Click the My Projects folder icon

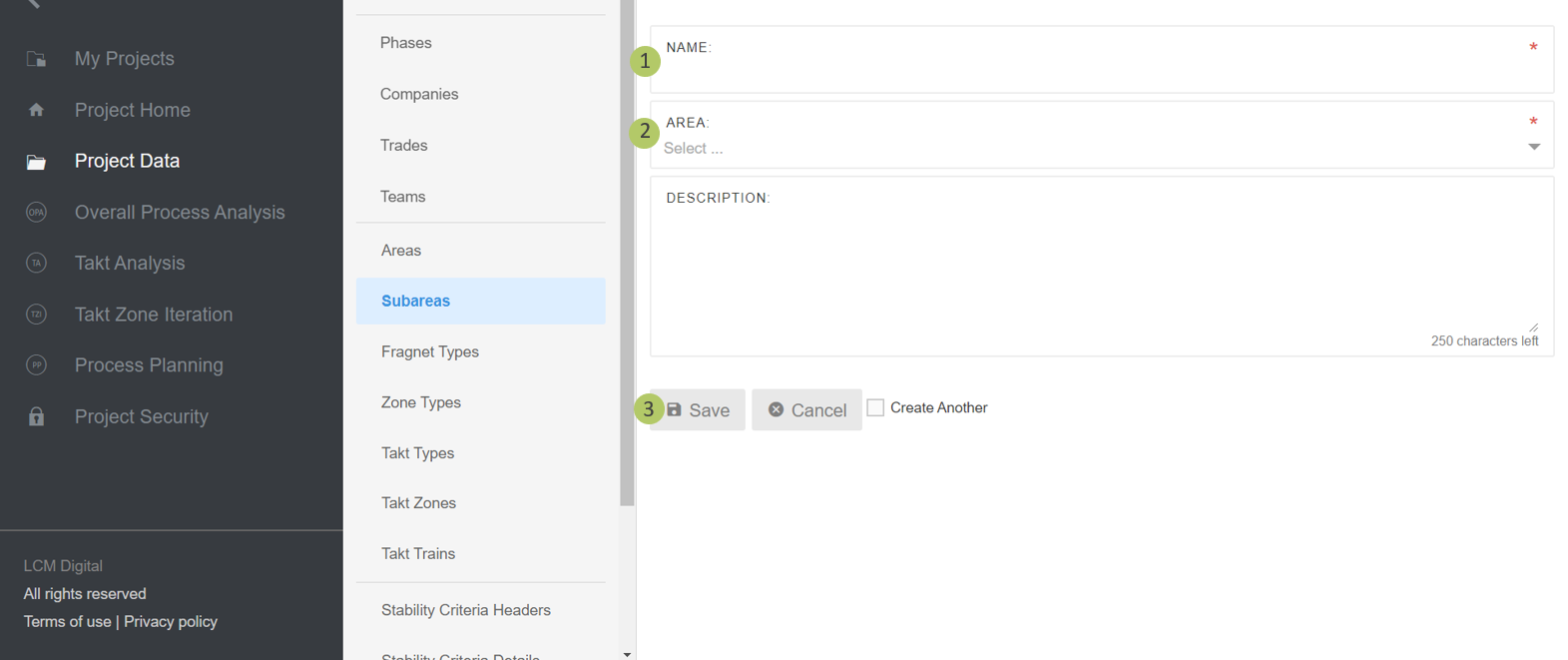coord(36,59)
